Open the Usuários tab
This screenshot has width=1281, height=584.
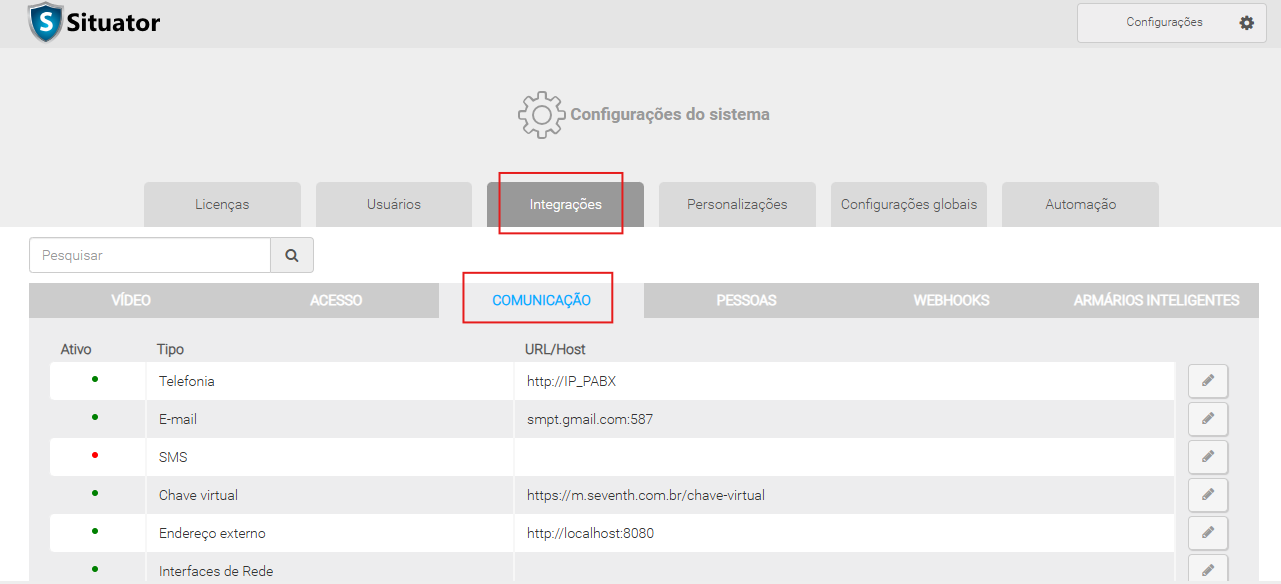393,204
